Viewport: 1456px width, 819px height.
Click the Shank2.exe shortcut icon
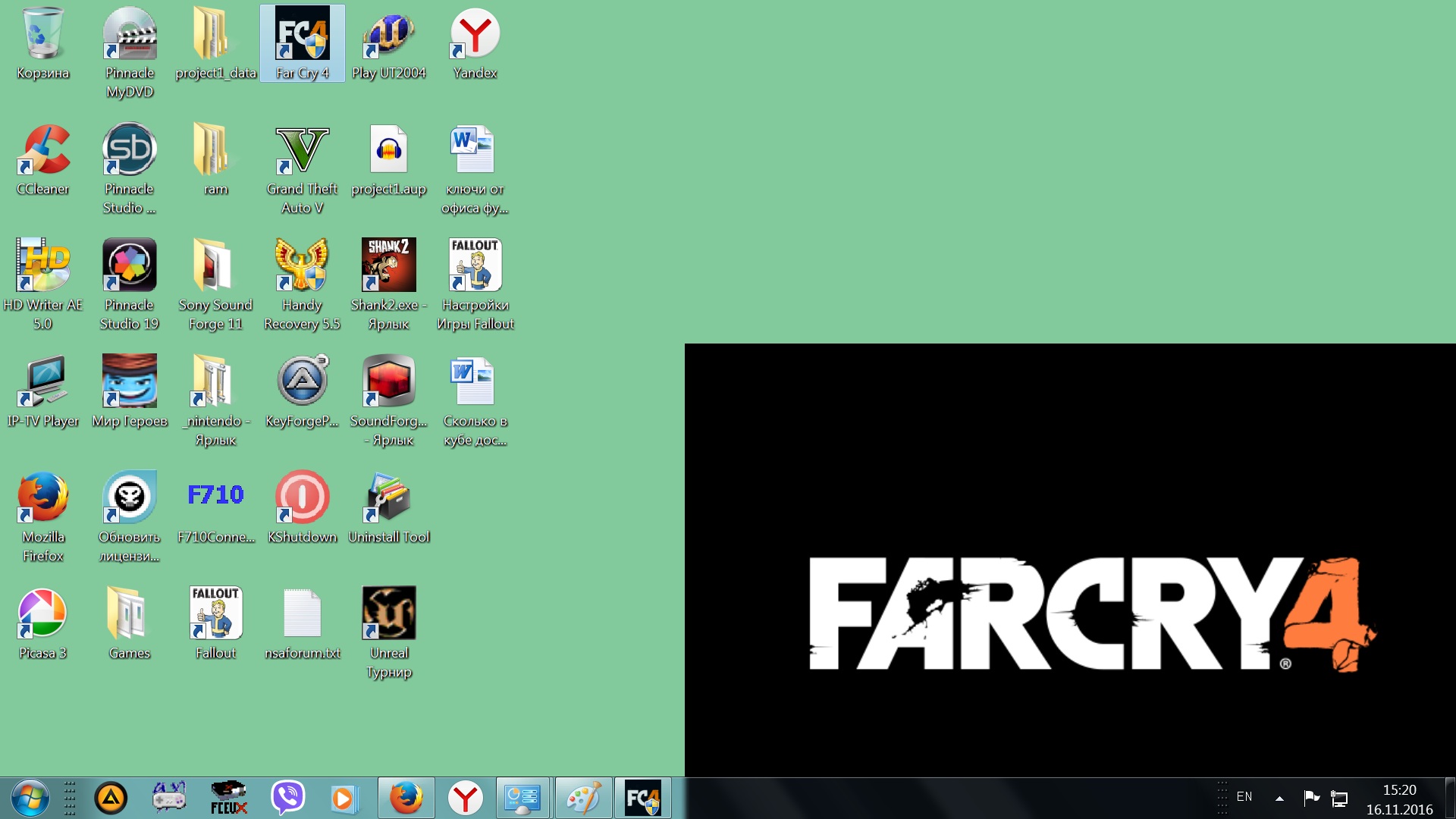[388, 265]
